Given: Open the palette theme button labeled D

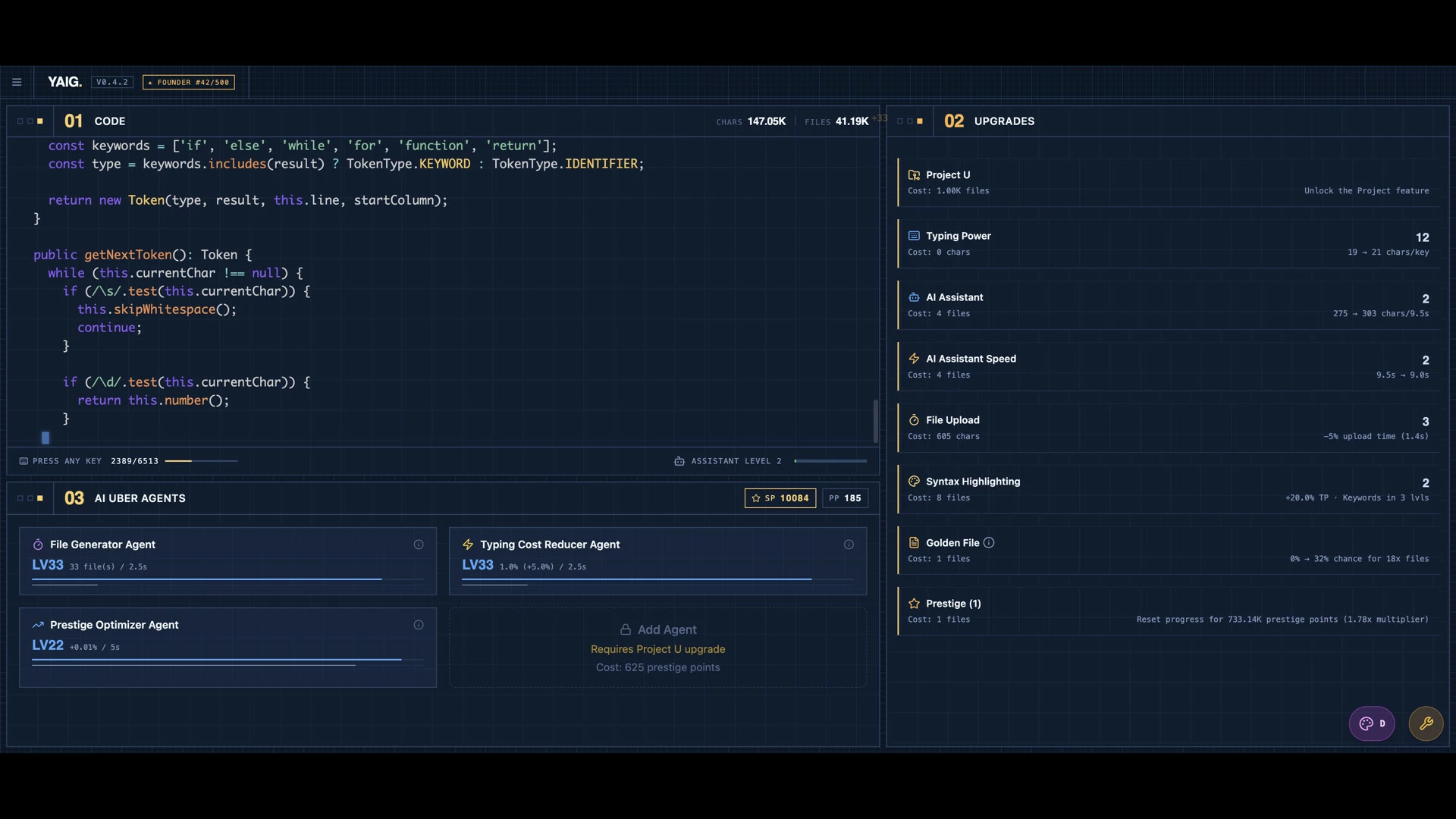Looking at the screenshot, I should click(1371, 723).
